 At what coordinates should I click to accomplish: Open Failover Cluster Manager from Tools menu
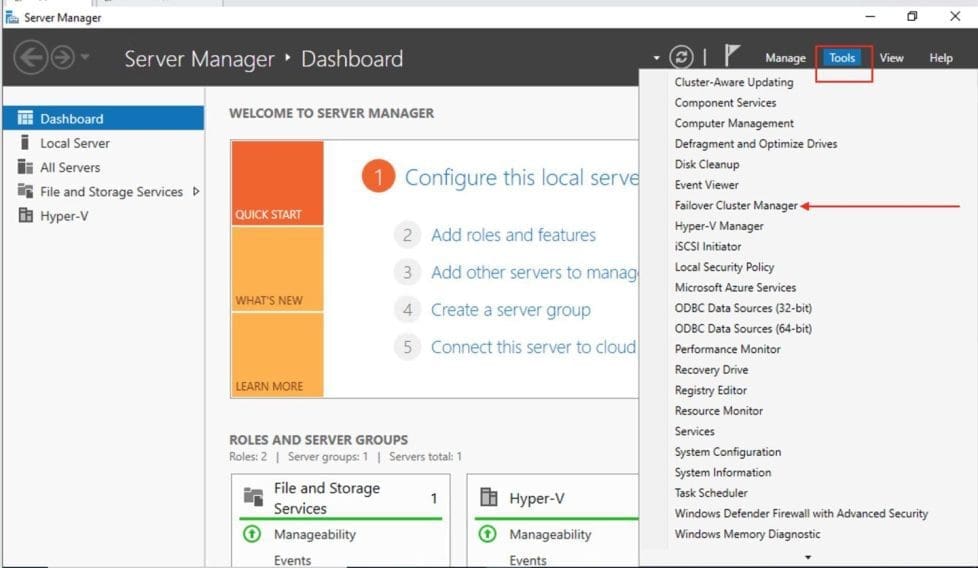coord(736,206)
